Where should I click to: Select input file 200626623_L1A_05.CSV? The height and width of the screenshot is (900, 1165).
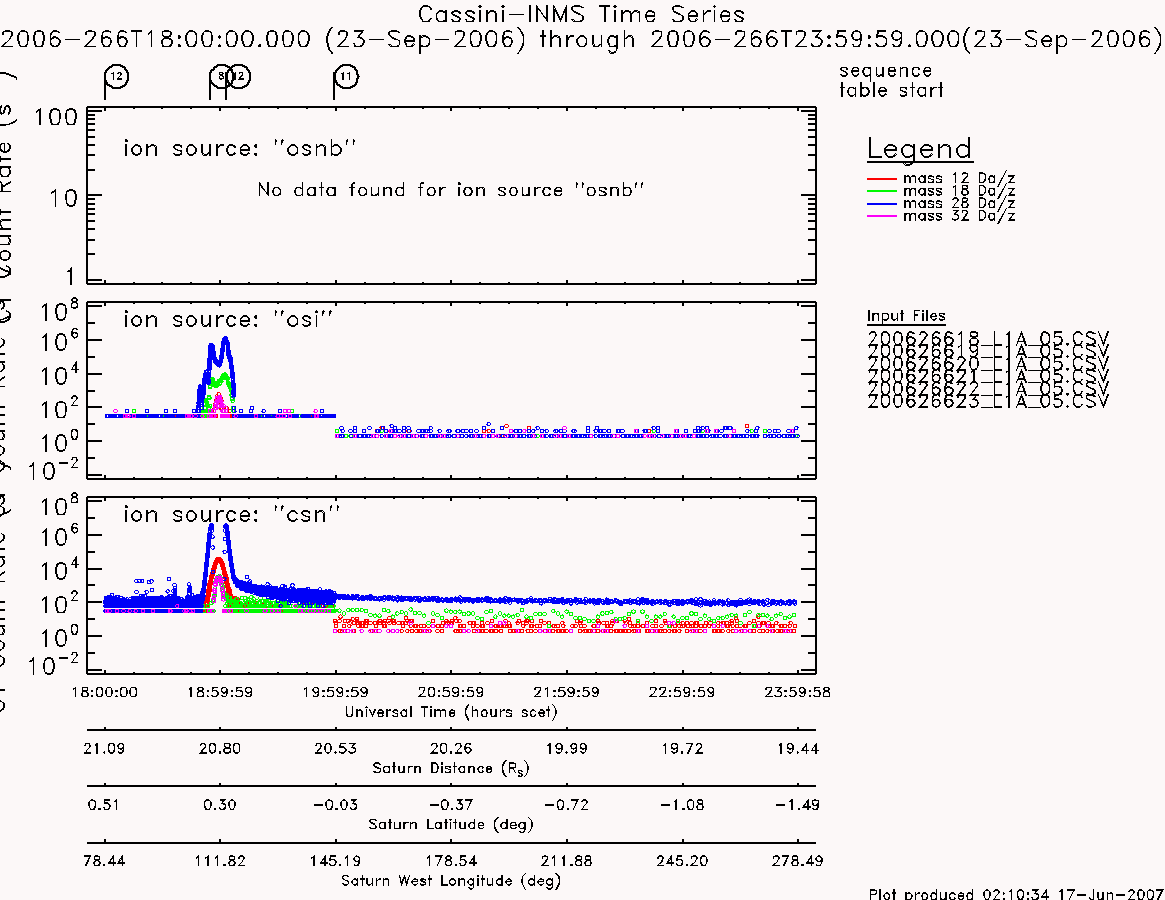(987, 402)
